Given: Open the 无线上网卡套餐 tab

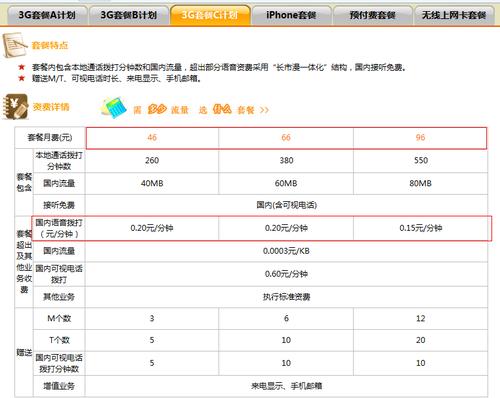Looking at the screenshot, I should coord(454,15).
